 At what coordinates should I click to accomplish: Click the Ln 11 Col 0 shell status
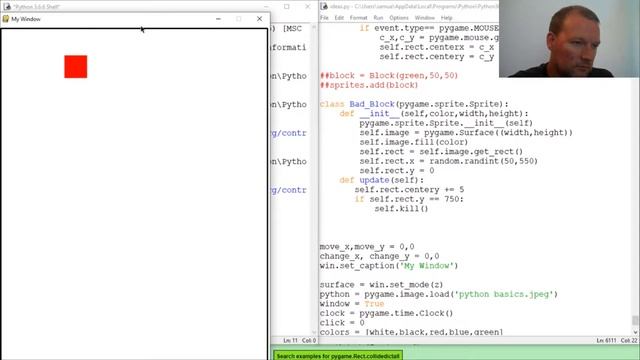click(x=300, y=340)
